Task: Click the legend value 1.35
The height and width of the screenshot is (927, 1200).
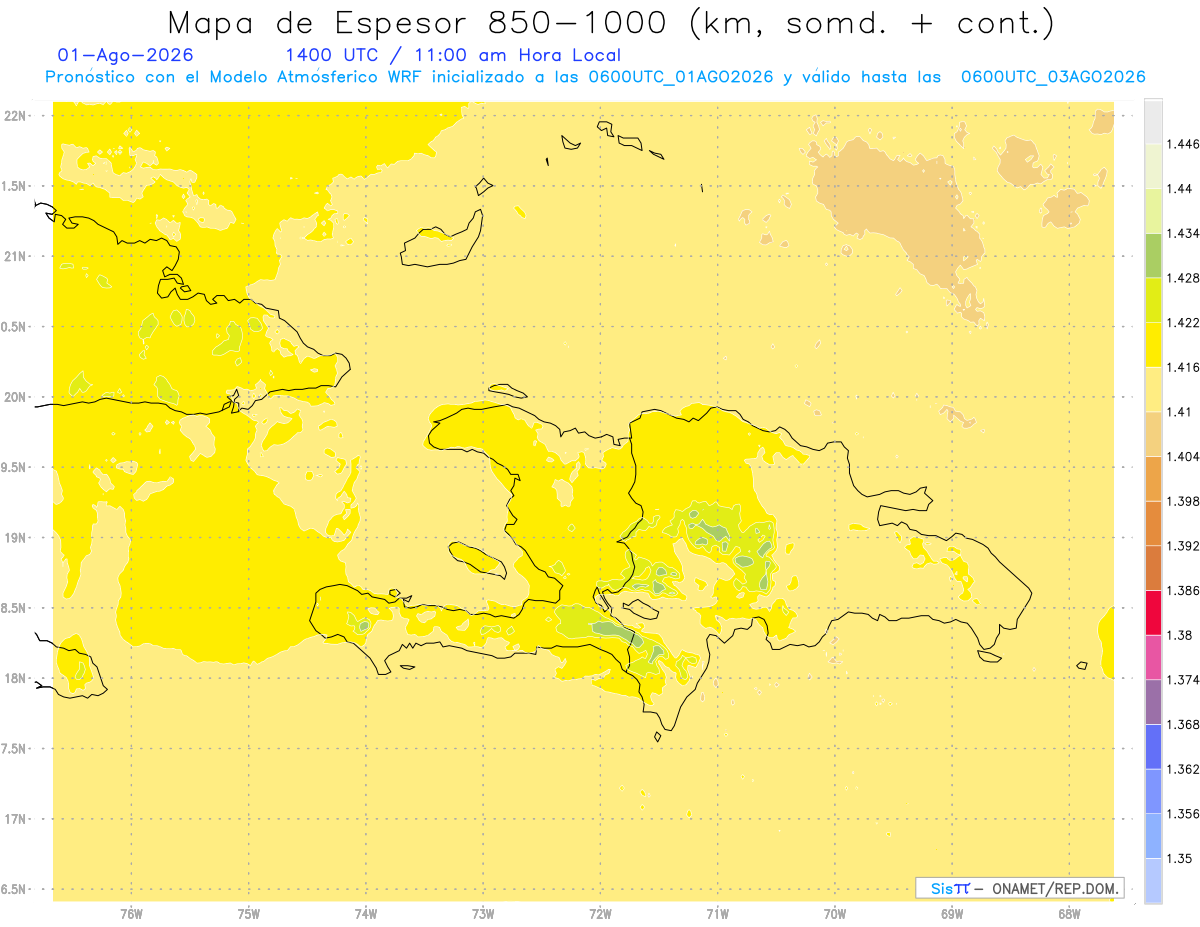Action: [x=1180, y=858]
